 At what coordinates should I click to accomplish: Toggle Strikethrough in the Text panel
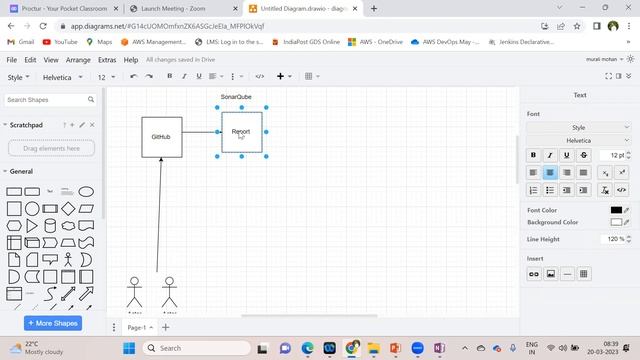(584, 155)
